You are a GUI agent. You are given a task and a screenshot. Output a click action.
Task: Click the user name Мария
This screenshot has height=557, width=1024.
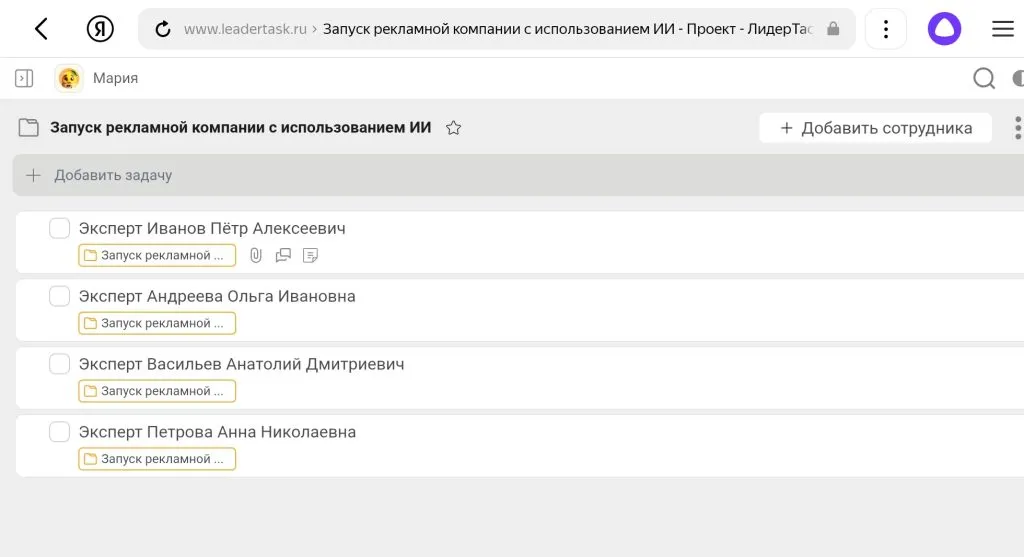tap(116, 78)
